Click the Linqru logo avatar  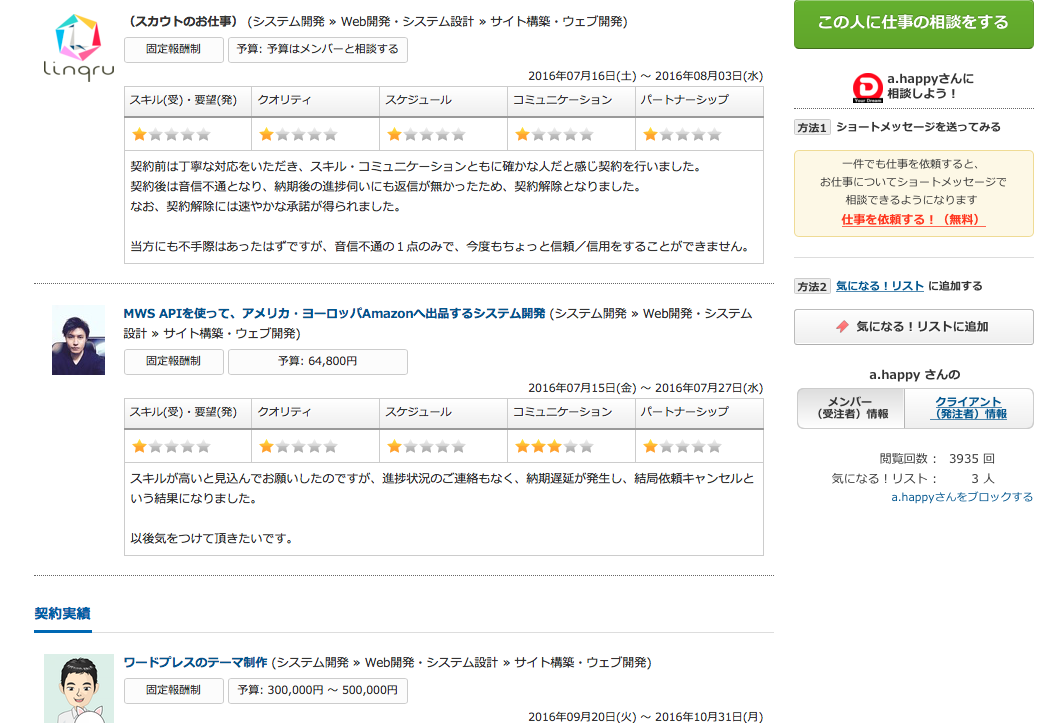pyautogui.click(x=78, y=46)
